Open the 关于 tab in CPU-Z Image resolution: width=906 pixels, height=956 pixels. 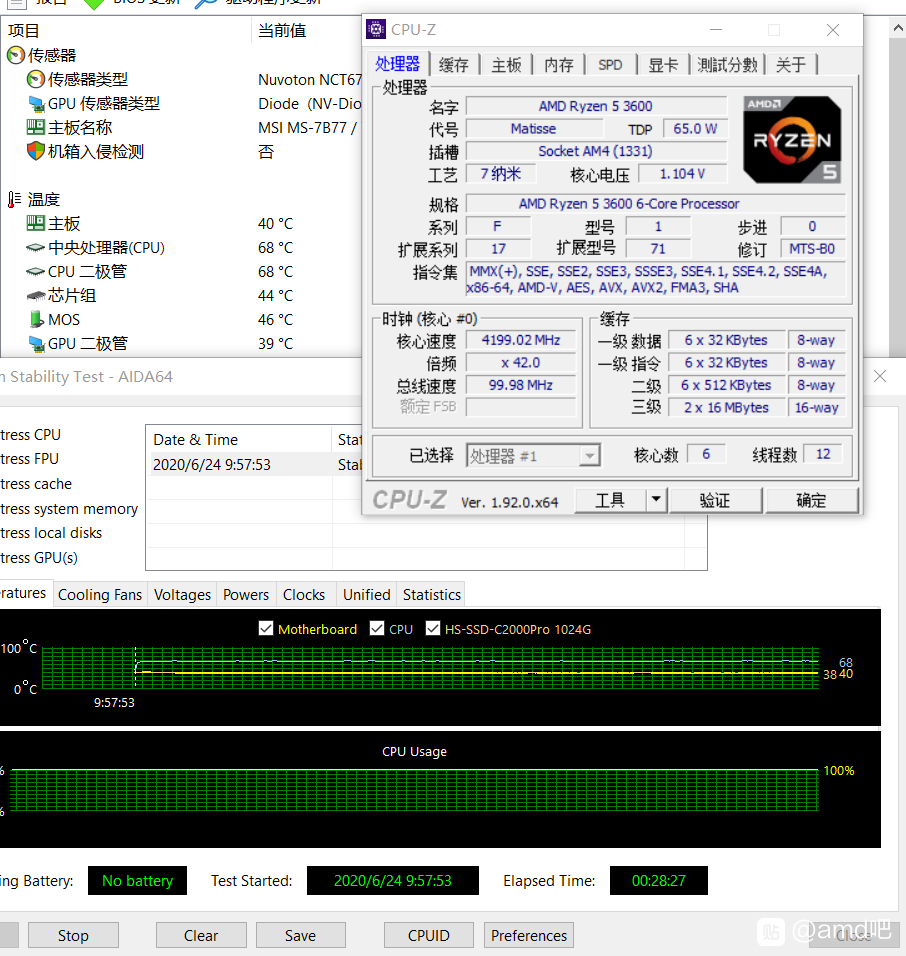(791, 65)
